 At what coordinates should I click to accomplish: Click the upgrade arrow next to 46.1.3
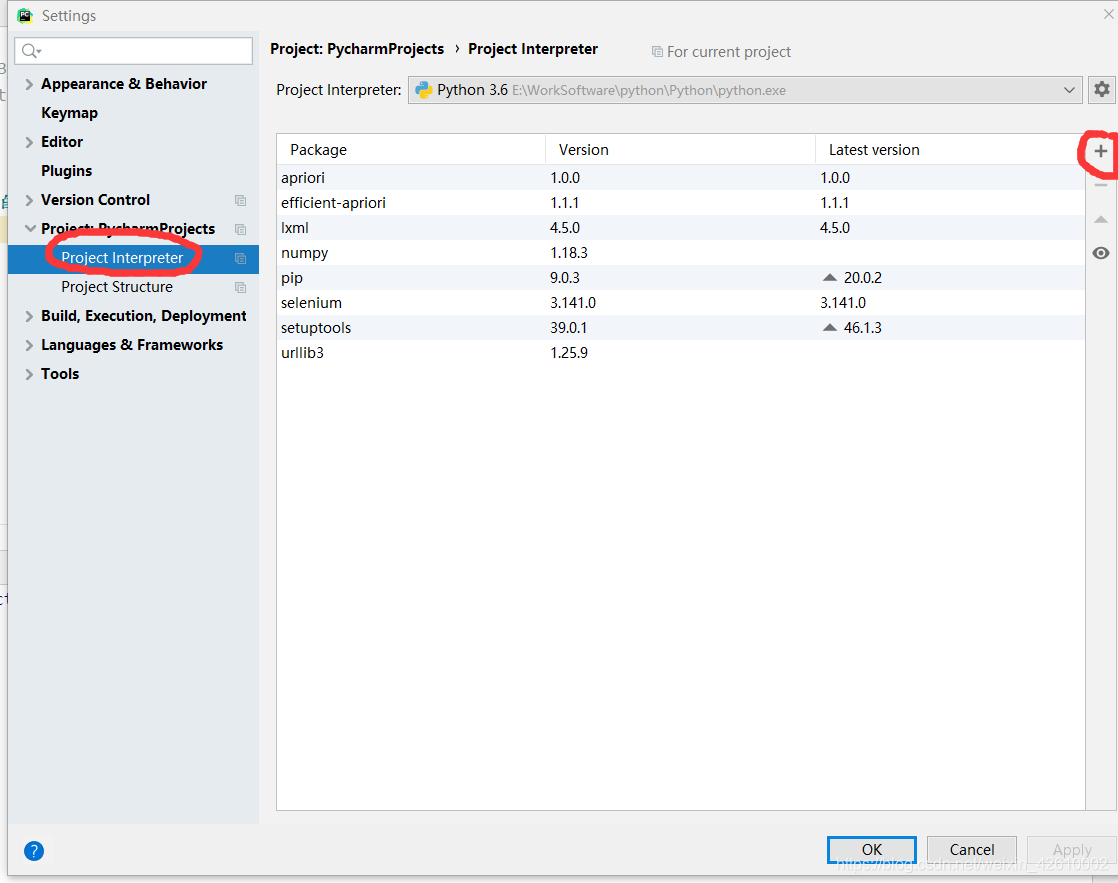pyautogui.click(x=829, y=327)
